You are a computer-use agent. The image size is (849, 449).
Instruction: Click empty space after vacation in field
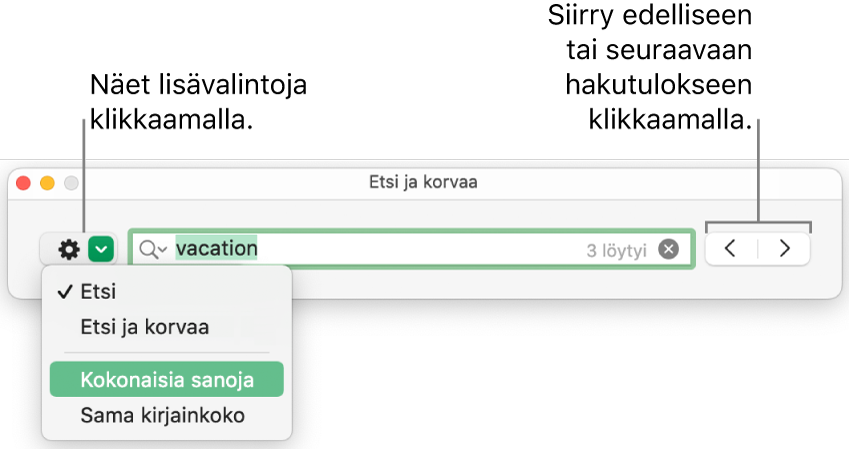click(420, 249)
